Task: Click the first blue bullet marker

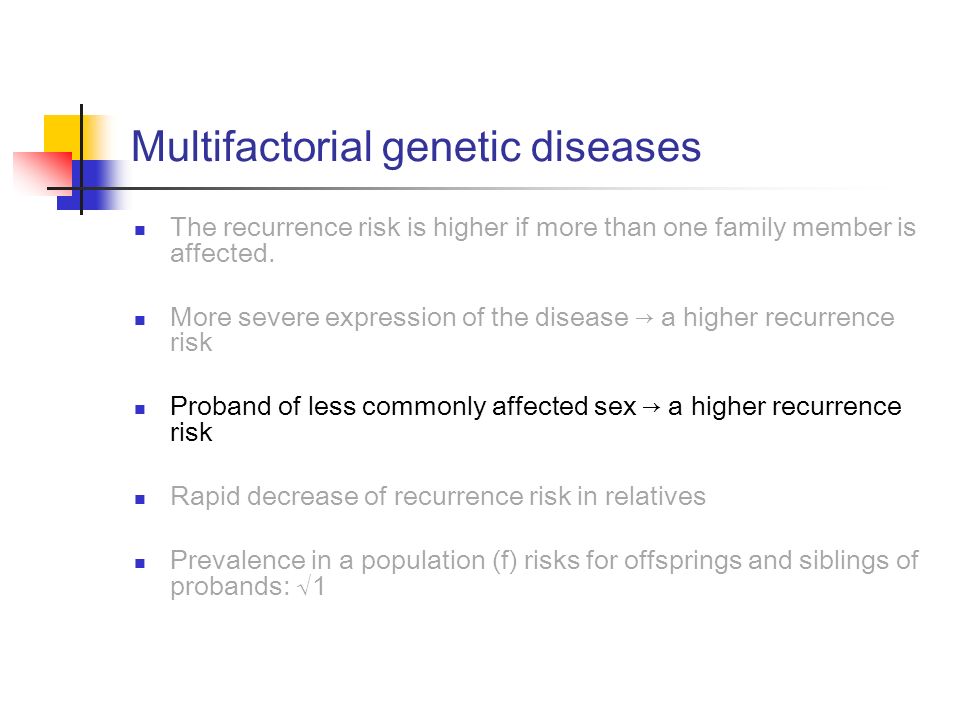Action: (140, 230)
